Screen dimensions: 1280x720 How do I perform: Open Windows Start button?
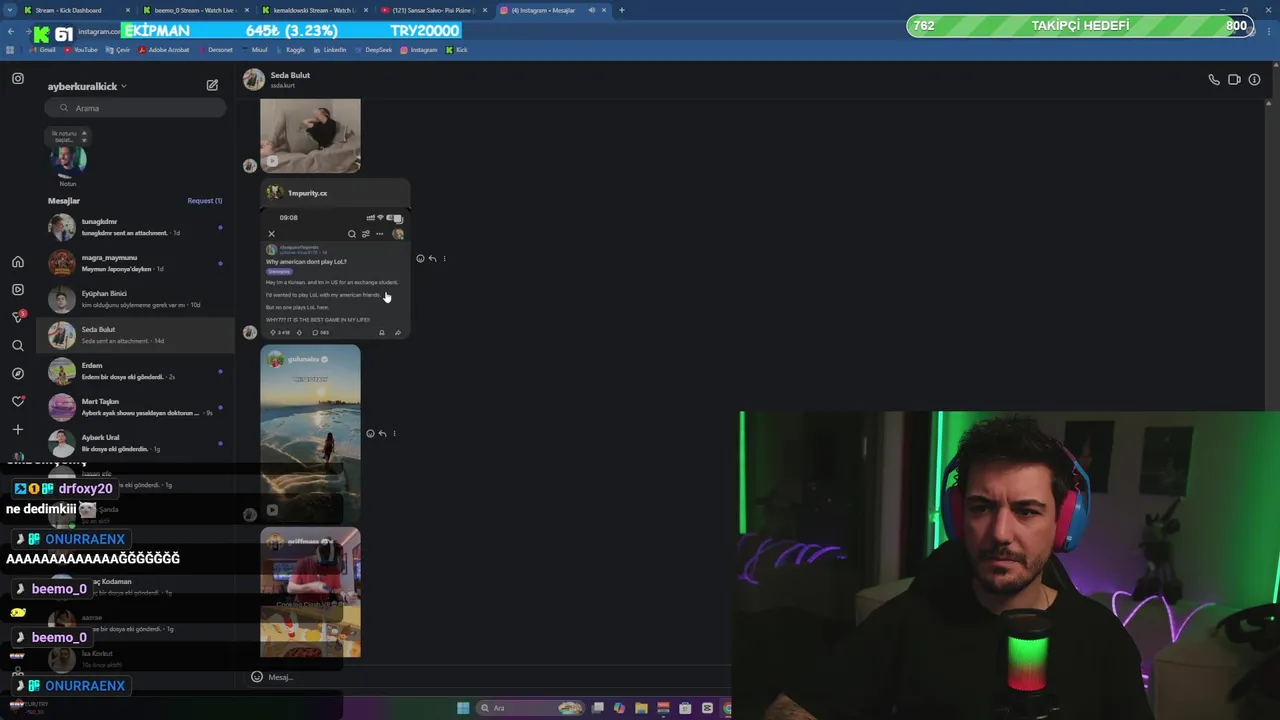point(463,708)
